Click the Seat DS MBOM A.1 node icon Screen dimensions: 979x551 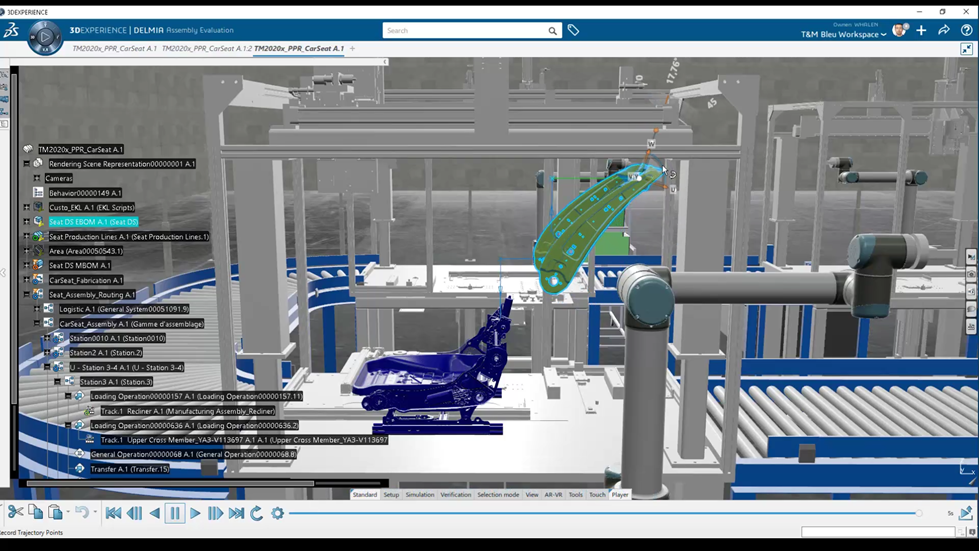pyautogui.click(x=38, y=265)
